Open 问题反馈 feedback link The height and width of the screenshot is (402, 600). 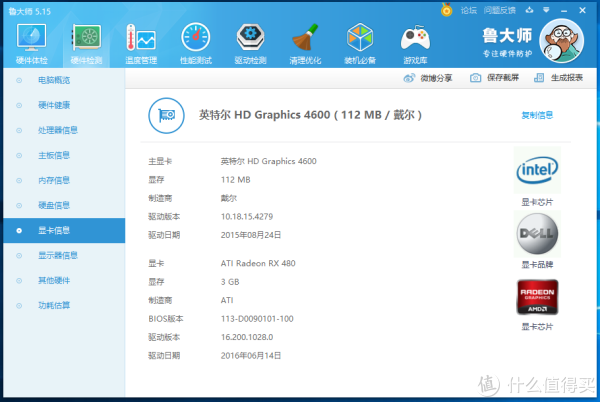pyautogui.click(x=499, y=11)
